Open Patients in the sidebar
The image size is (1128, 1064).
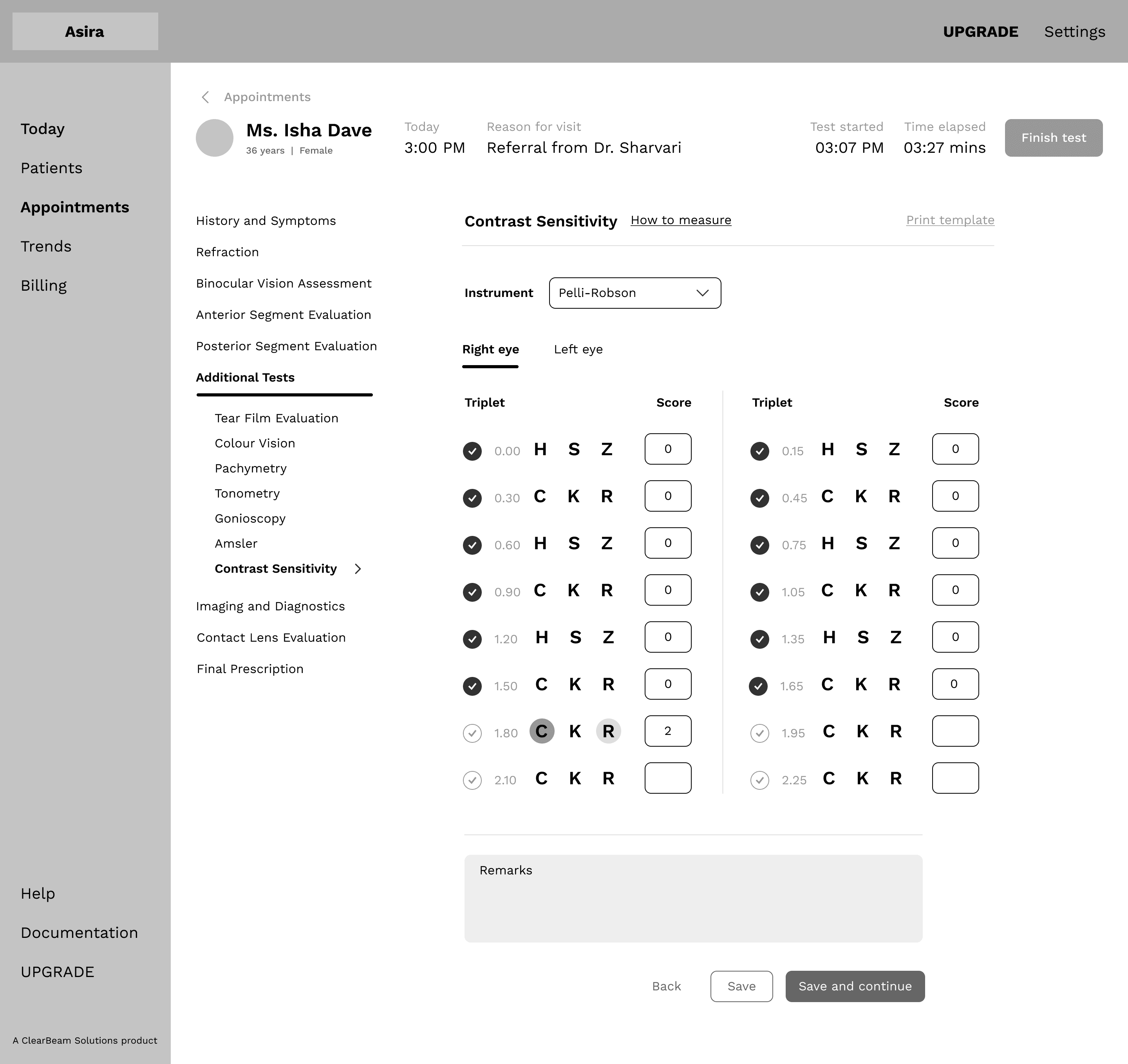(52, 168)
